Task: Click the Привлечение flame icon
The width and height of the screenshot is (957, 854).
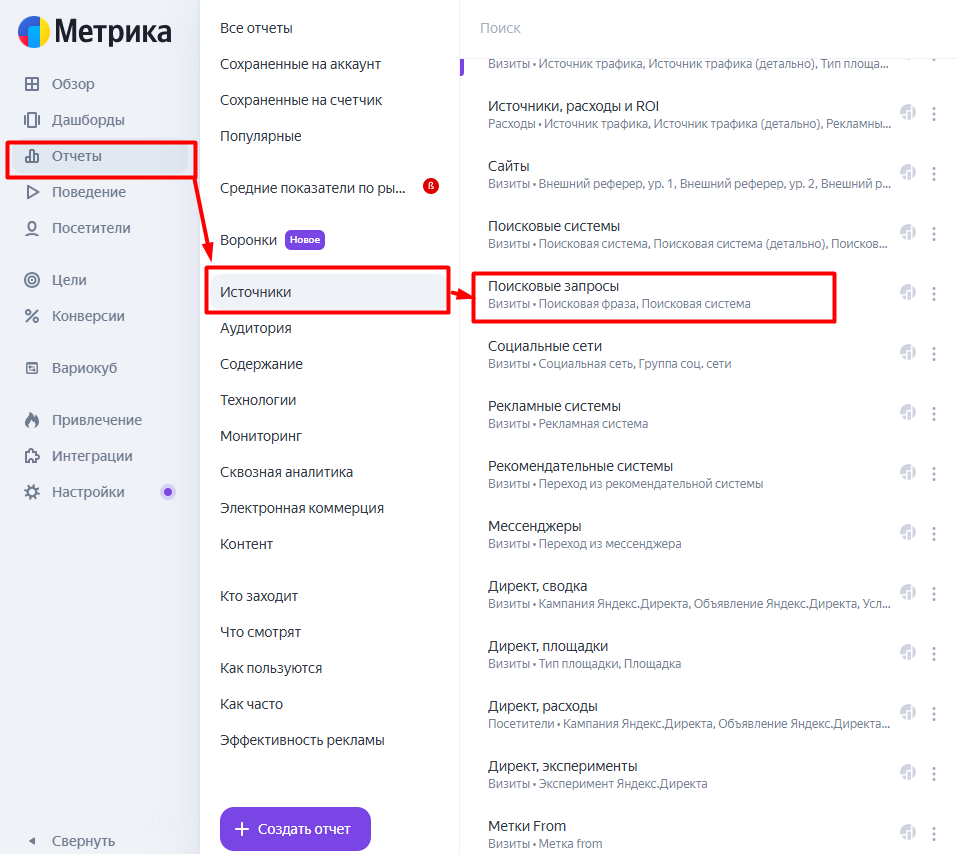Action: [32, 420]
